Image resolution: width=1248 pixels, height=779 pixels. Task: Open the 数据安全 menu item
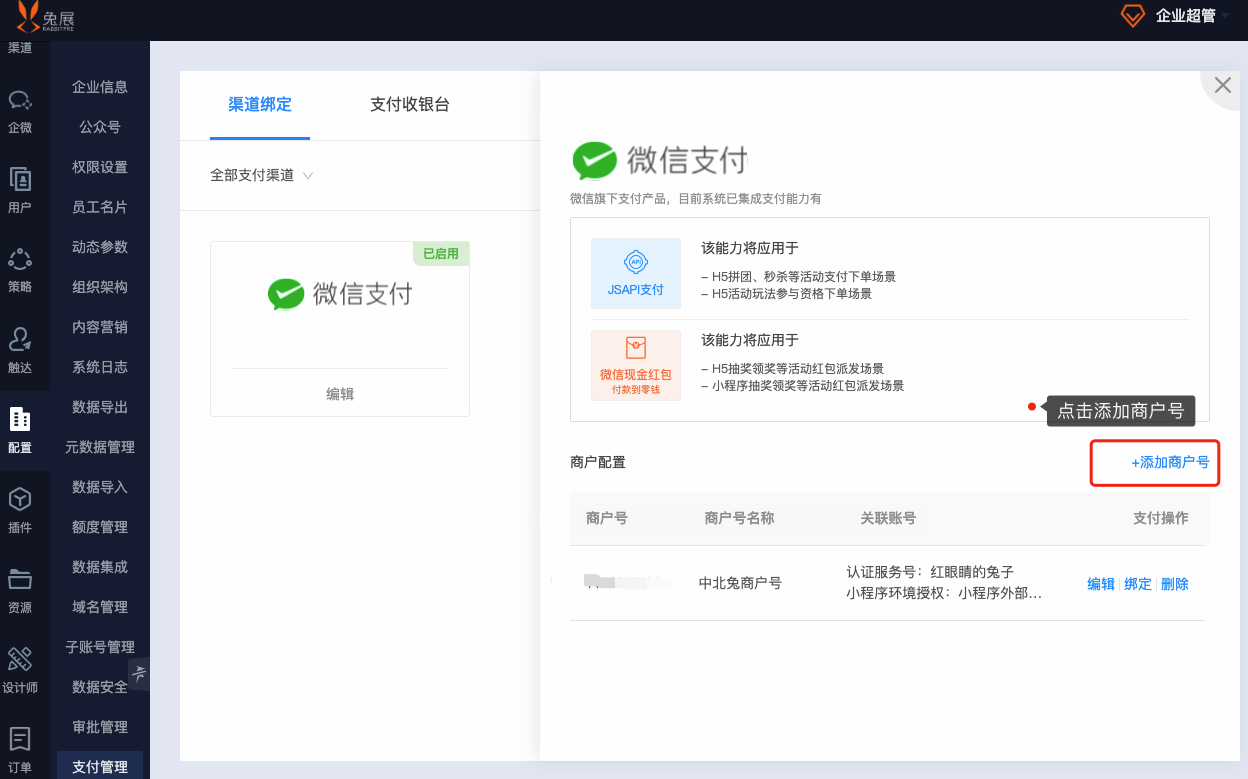tap(100, 687)
